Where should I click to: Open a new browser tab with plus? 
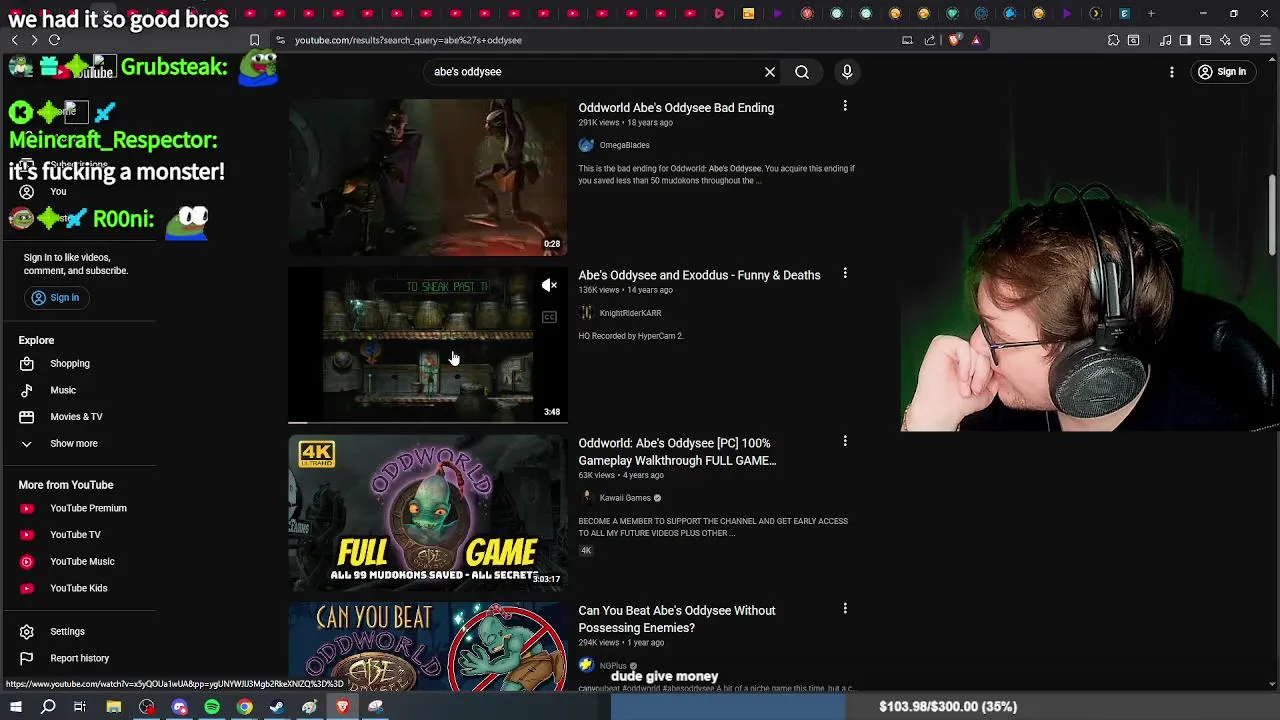pyautogui.click(x=1151, y=13)
